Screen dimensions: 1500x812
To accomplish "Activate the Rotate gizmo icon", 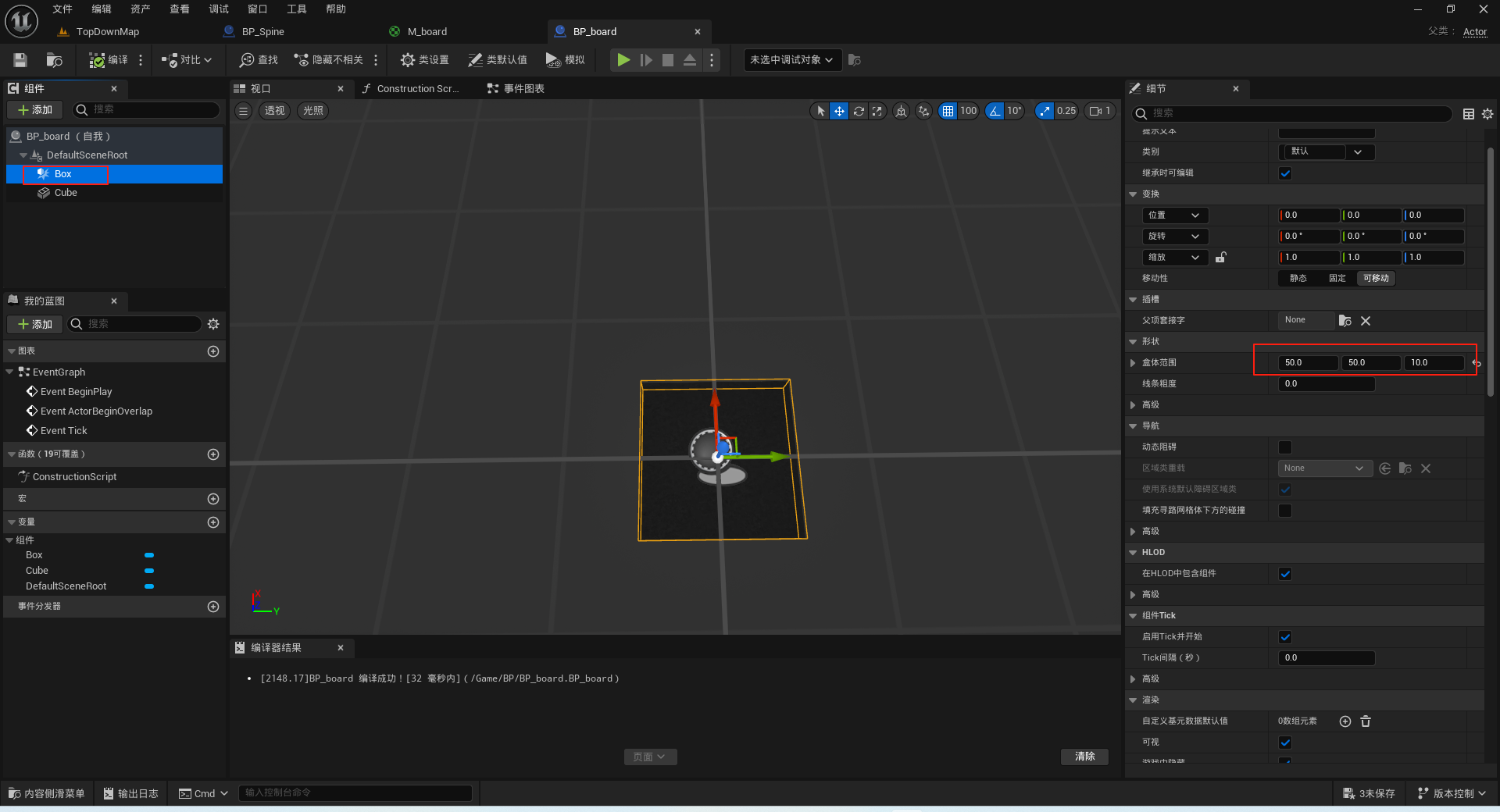I will 859,111.
